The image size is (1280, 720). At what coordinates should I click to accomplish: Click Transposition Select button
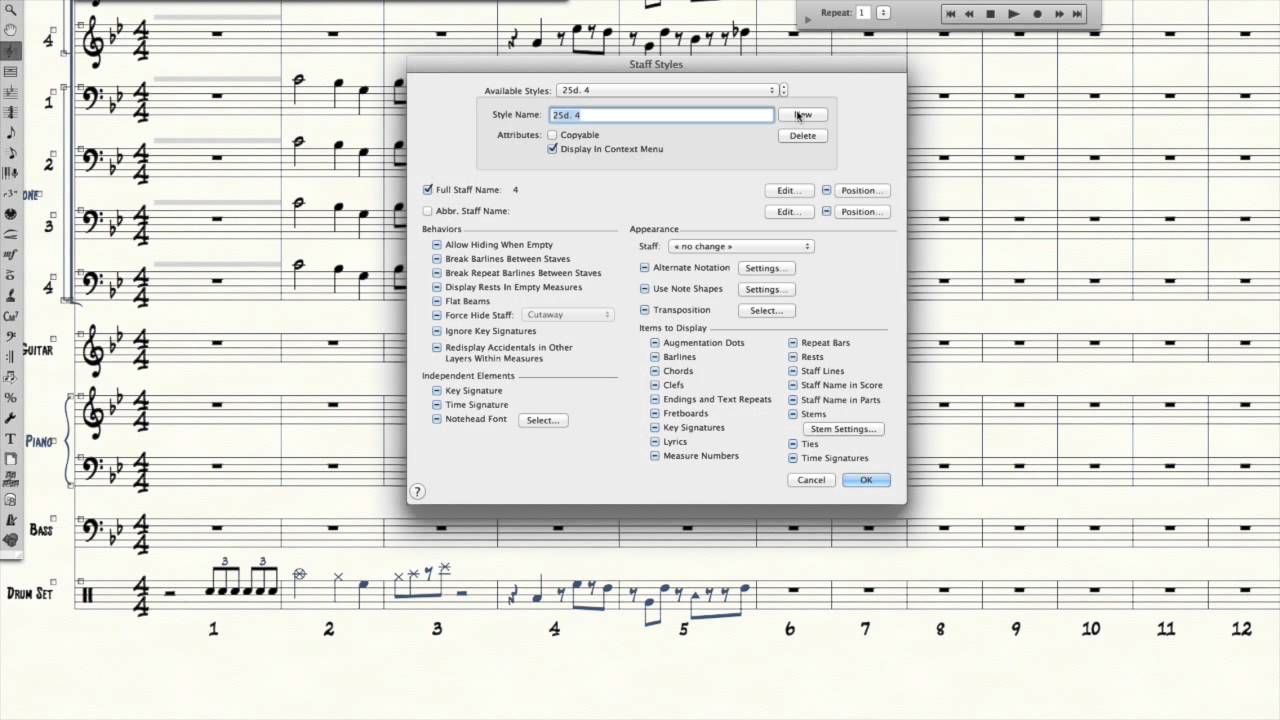(767, 310)
